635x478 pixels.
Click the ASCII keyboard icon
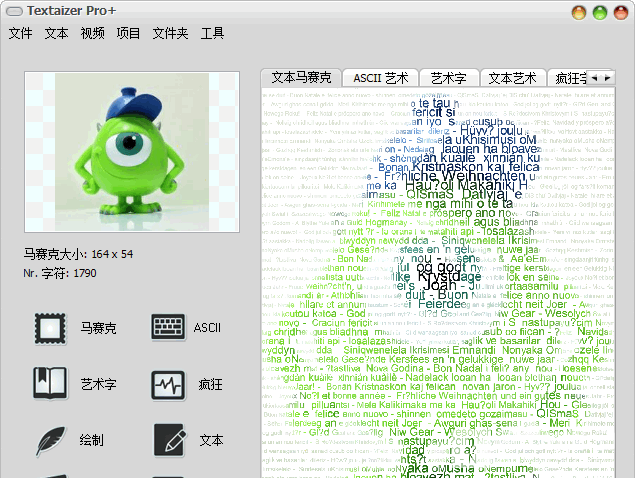point(168,326)
